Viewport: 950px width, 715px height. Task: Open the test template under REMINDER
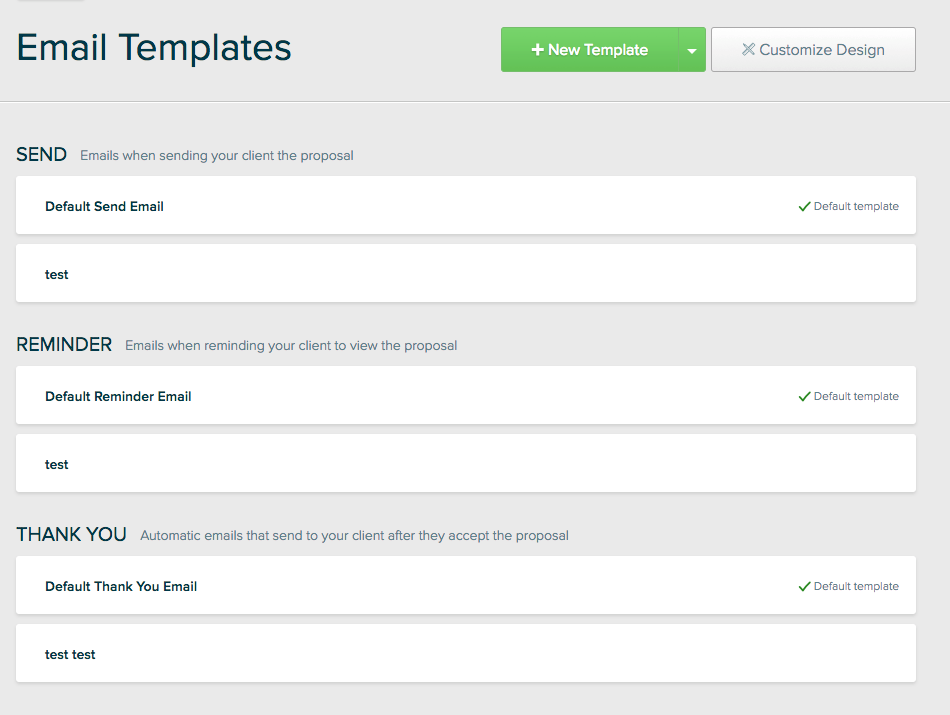465,463
